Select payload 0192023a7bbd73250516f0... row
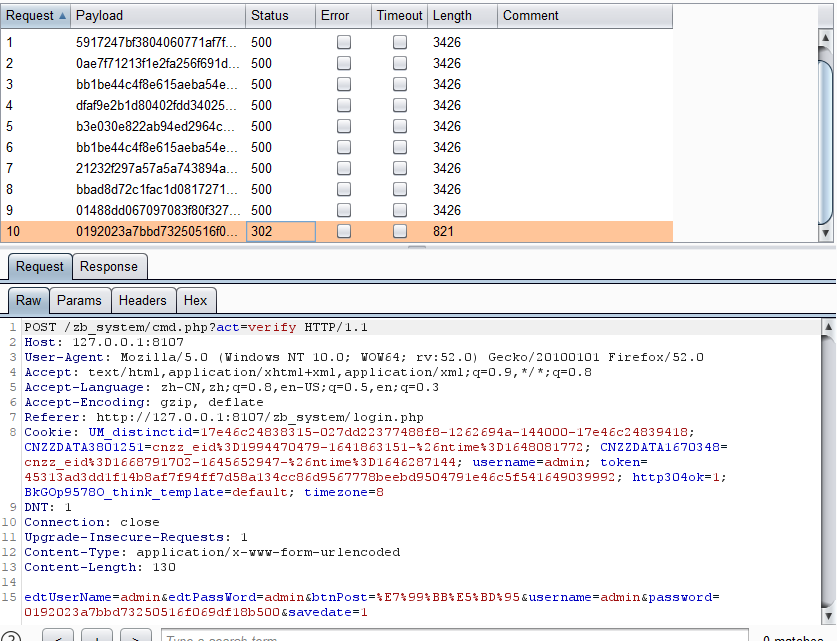Image resolution: width=837 pixels, height=641 pixels. (336, 231)
